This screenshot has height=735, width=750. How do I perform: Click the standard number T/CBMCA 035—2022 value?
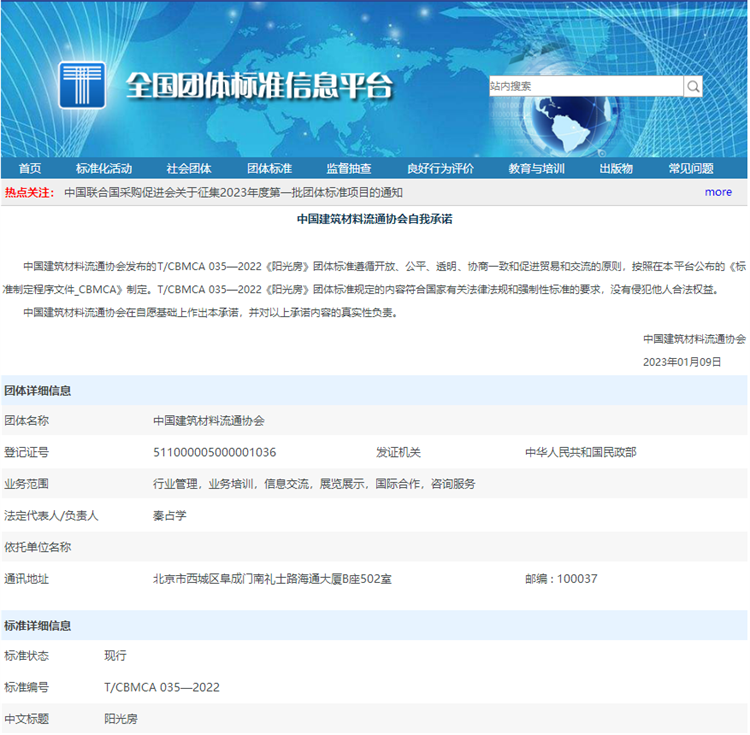pos(162,687)
